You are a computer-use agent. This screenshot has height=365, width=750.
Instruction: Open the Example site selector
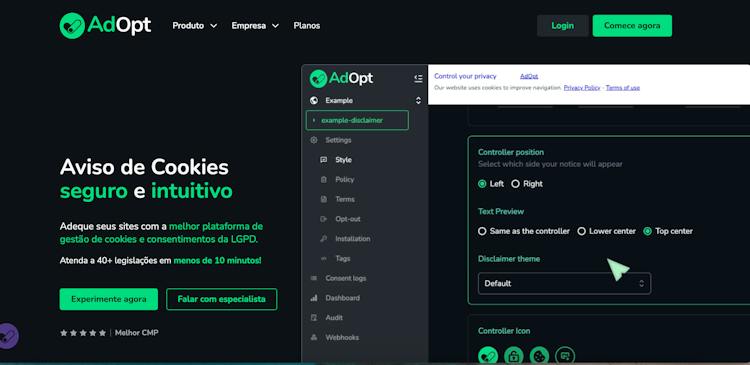tap(366, 100)
